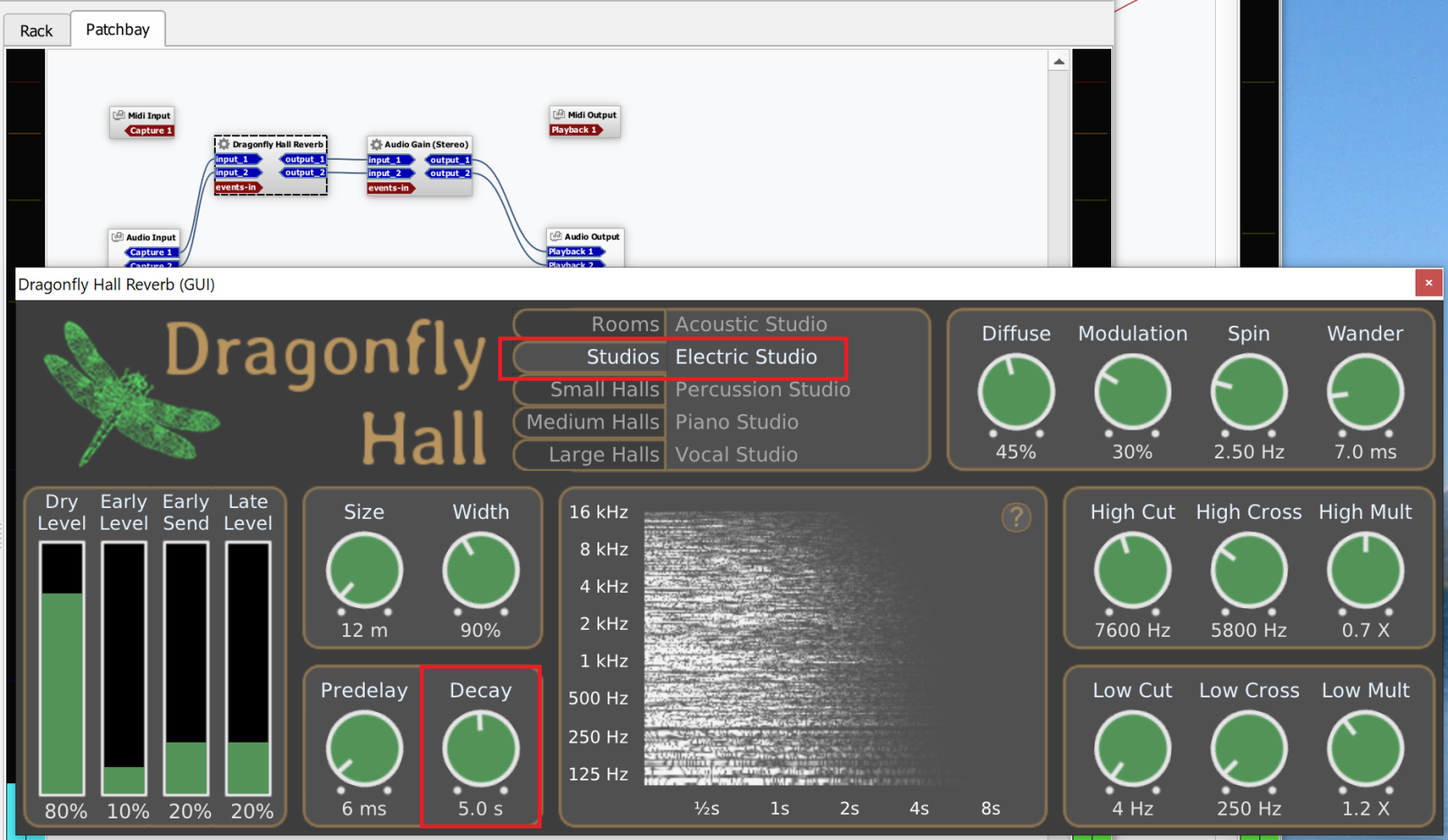Image resolution: width=1448 pixels, height=840 pixels.
Task: Click the Dragonfly Hall Reverb node gear icon
Action: (224, 144)
